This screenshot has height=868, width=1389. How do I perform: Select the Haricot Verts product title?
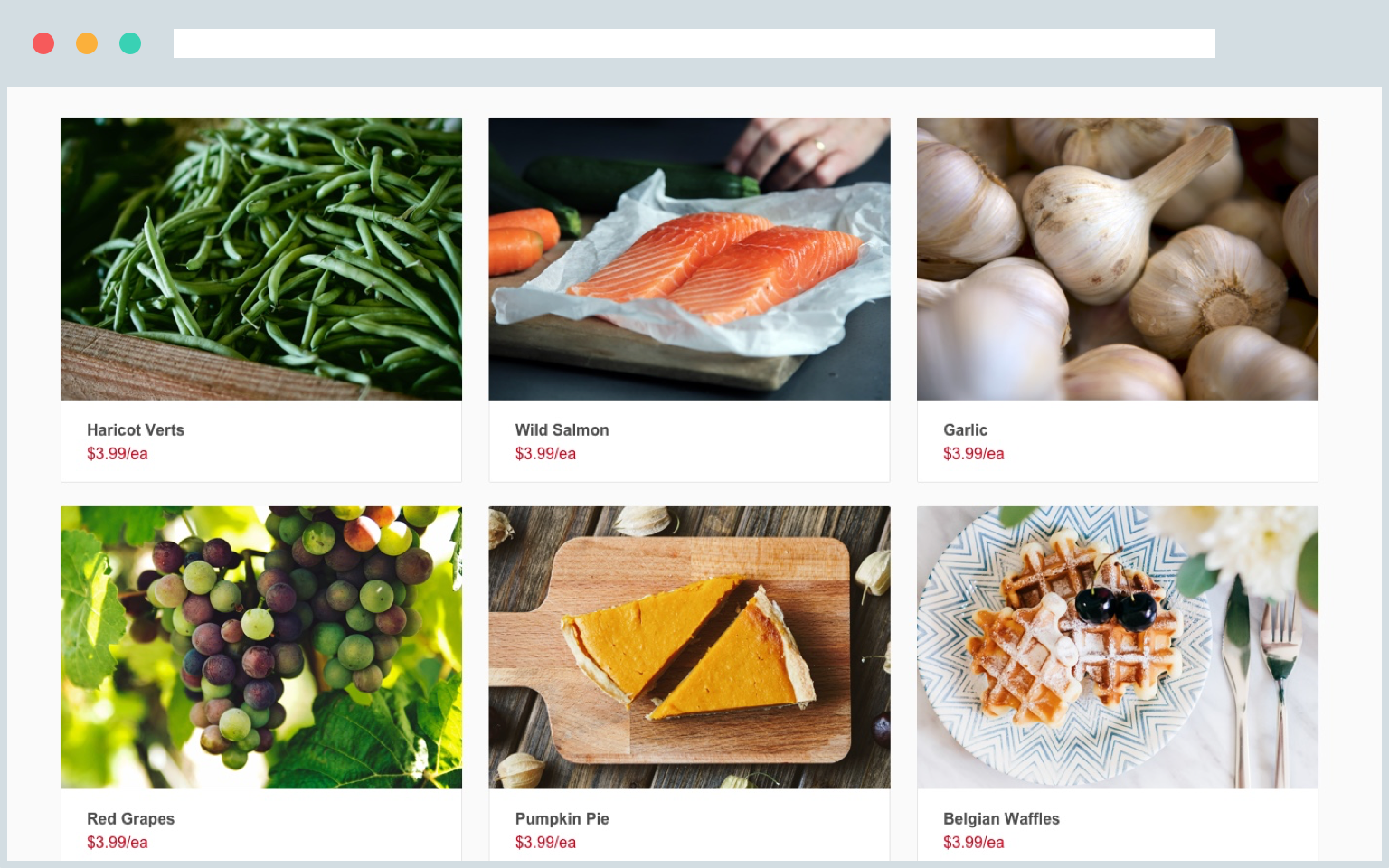[136, 430]
